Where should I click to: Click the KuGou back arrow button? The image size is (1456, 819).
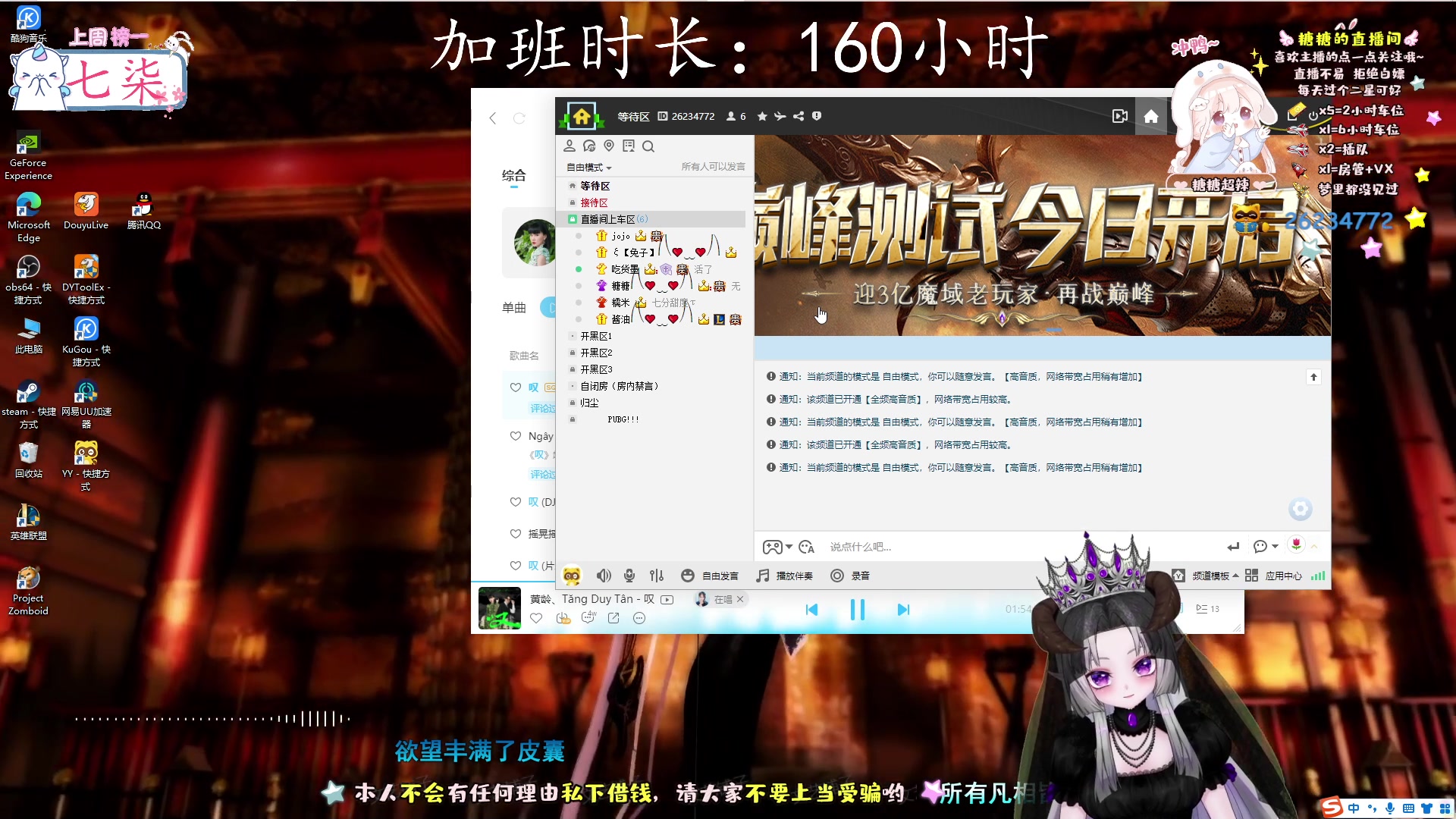tap(493, 118)
